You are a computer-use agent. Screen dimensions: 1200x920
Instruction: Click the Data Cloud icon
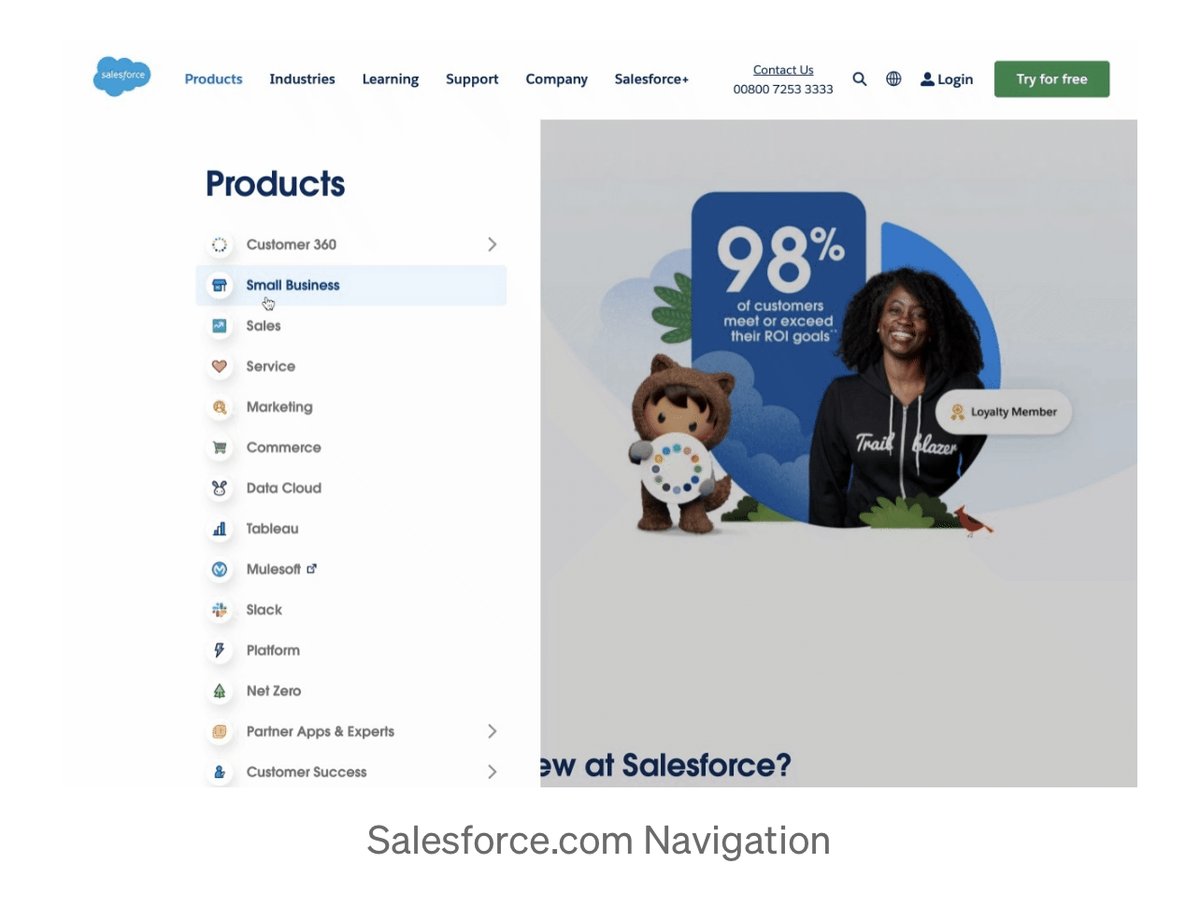point(219,488)
